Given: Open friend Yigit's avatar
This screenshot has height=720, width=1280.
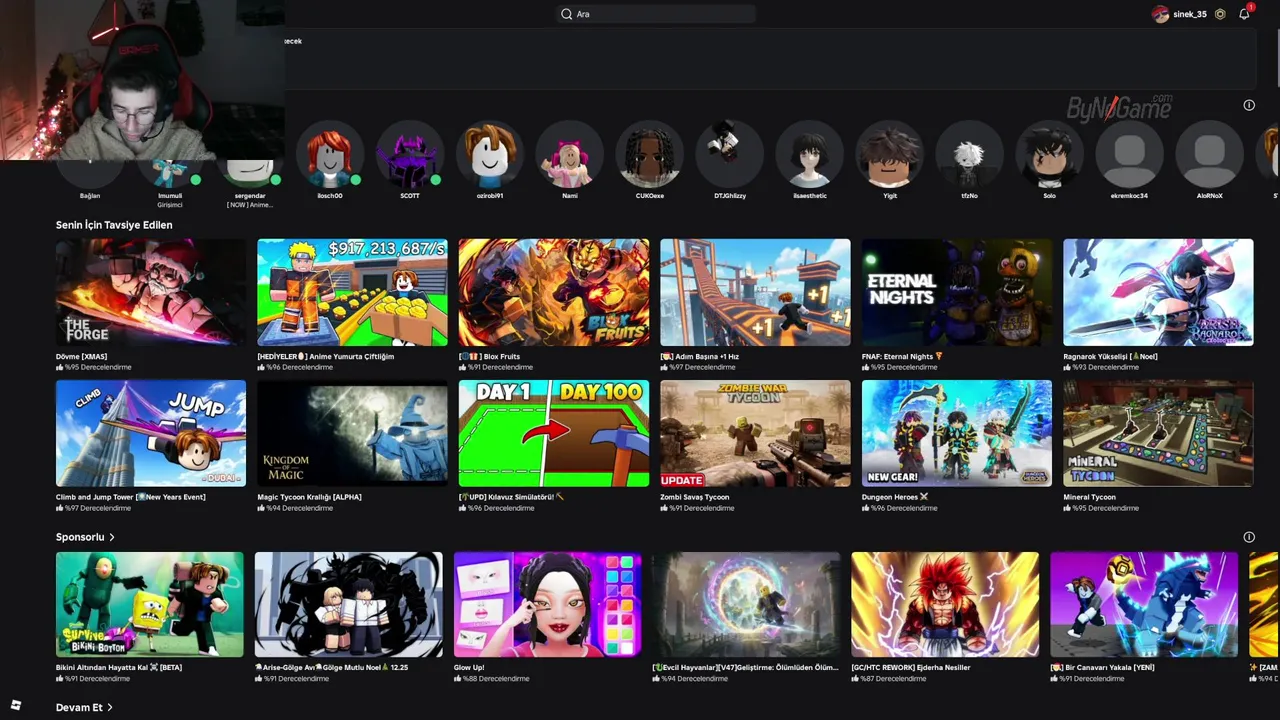Looking at the screenshot, I should [890, 154].
